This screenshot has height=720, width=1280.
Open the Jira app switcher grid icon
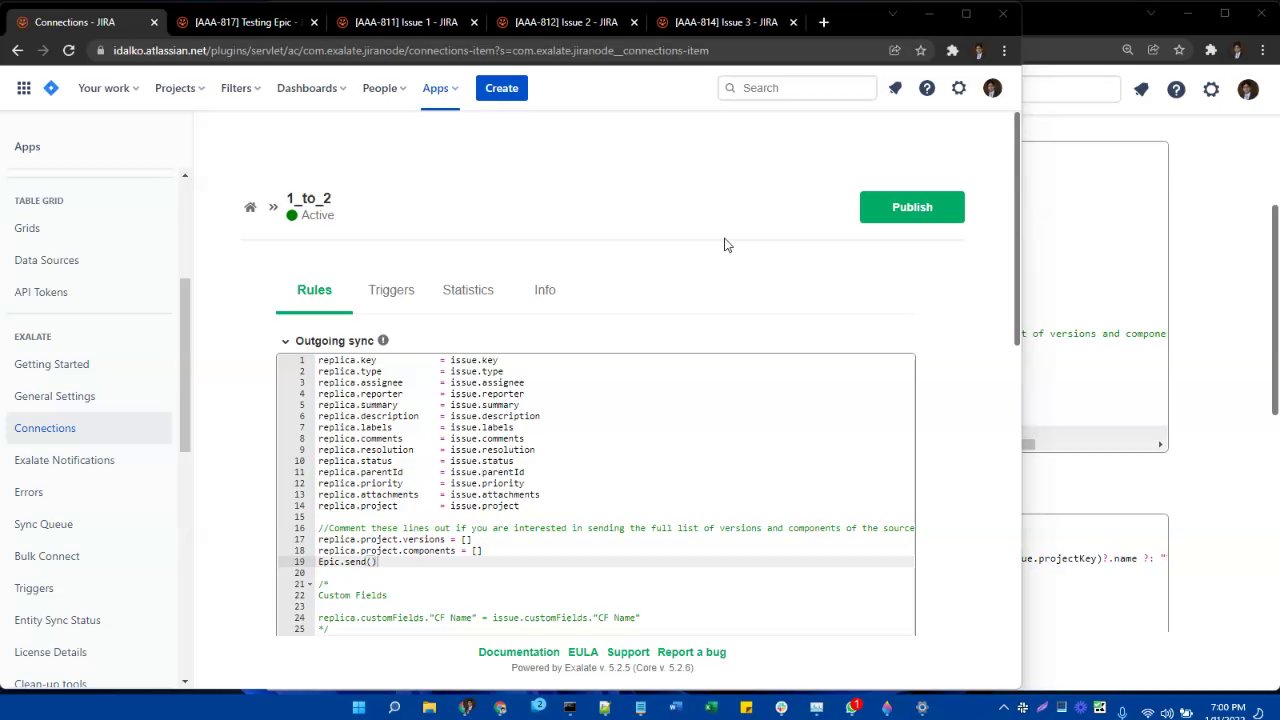[x=24, y=88]
